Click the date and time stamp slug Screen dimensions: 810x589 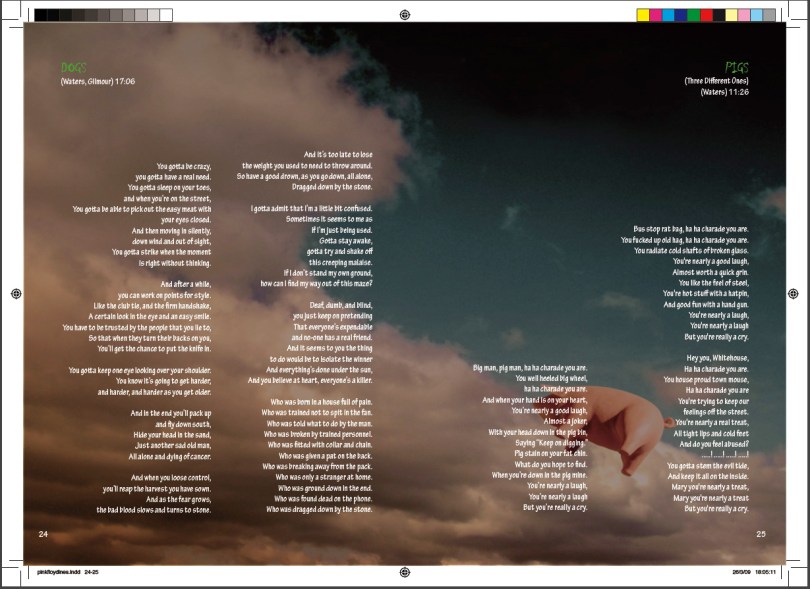coord(753,572)
